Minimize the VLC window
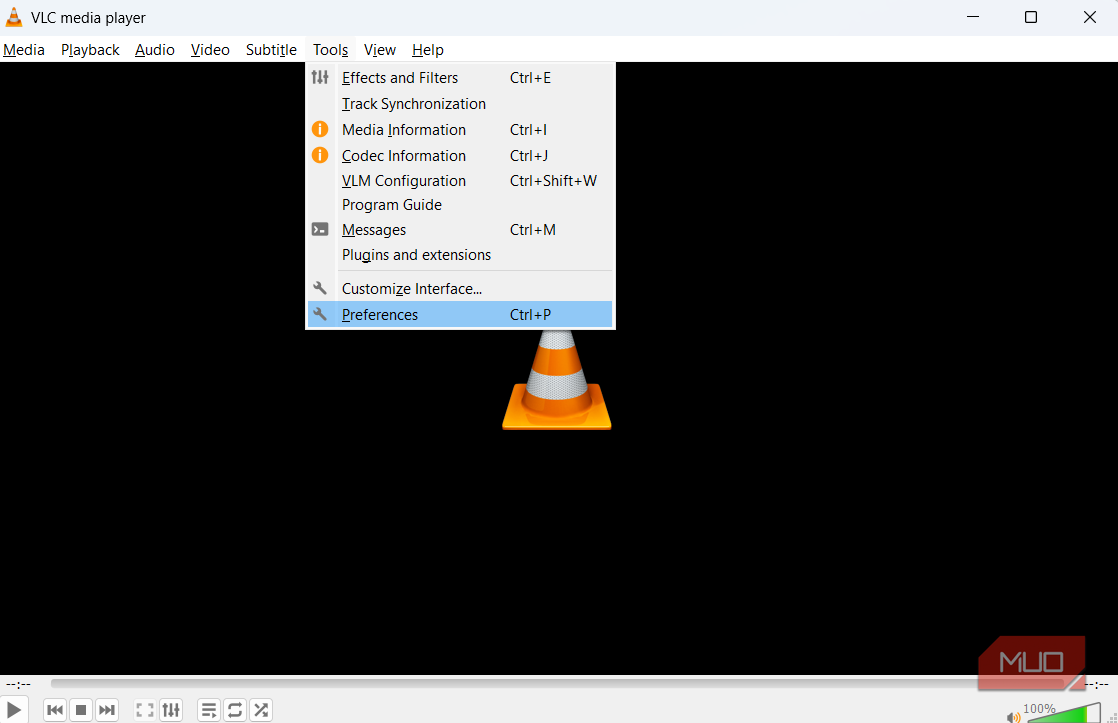The height and width of the screenshot is (723, 1118). tap(973, 17)
